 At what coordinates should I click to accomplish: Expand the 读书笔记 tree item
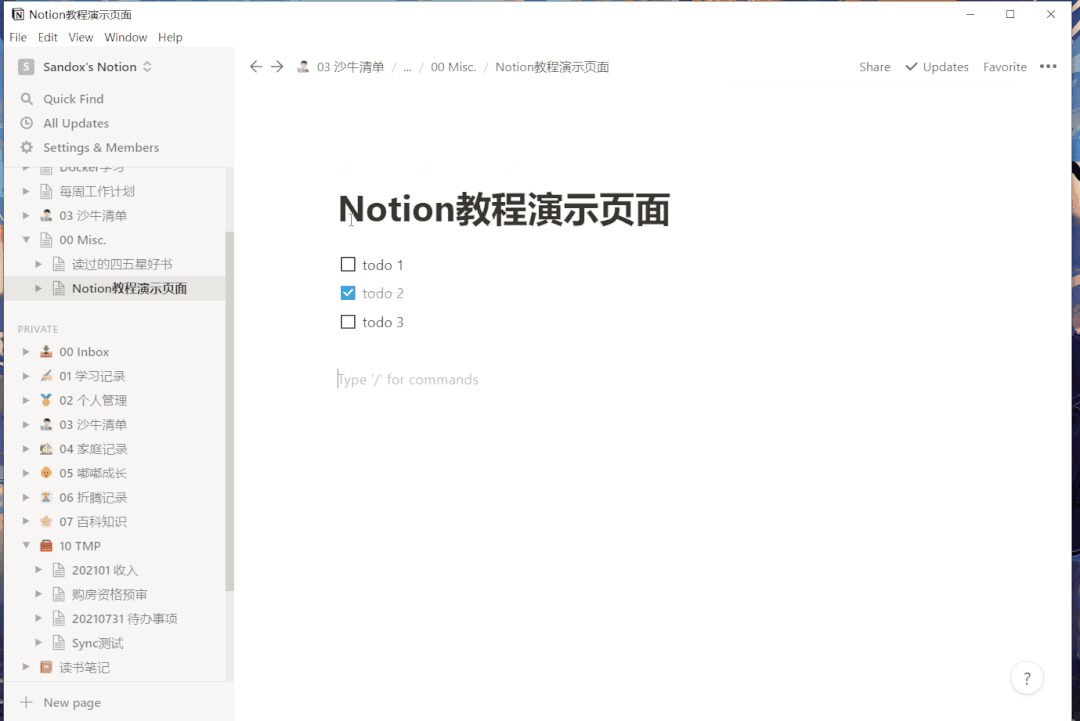tap(25, 667)
